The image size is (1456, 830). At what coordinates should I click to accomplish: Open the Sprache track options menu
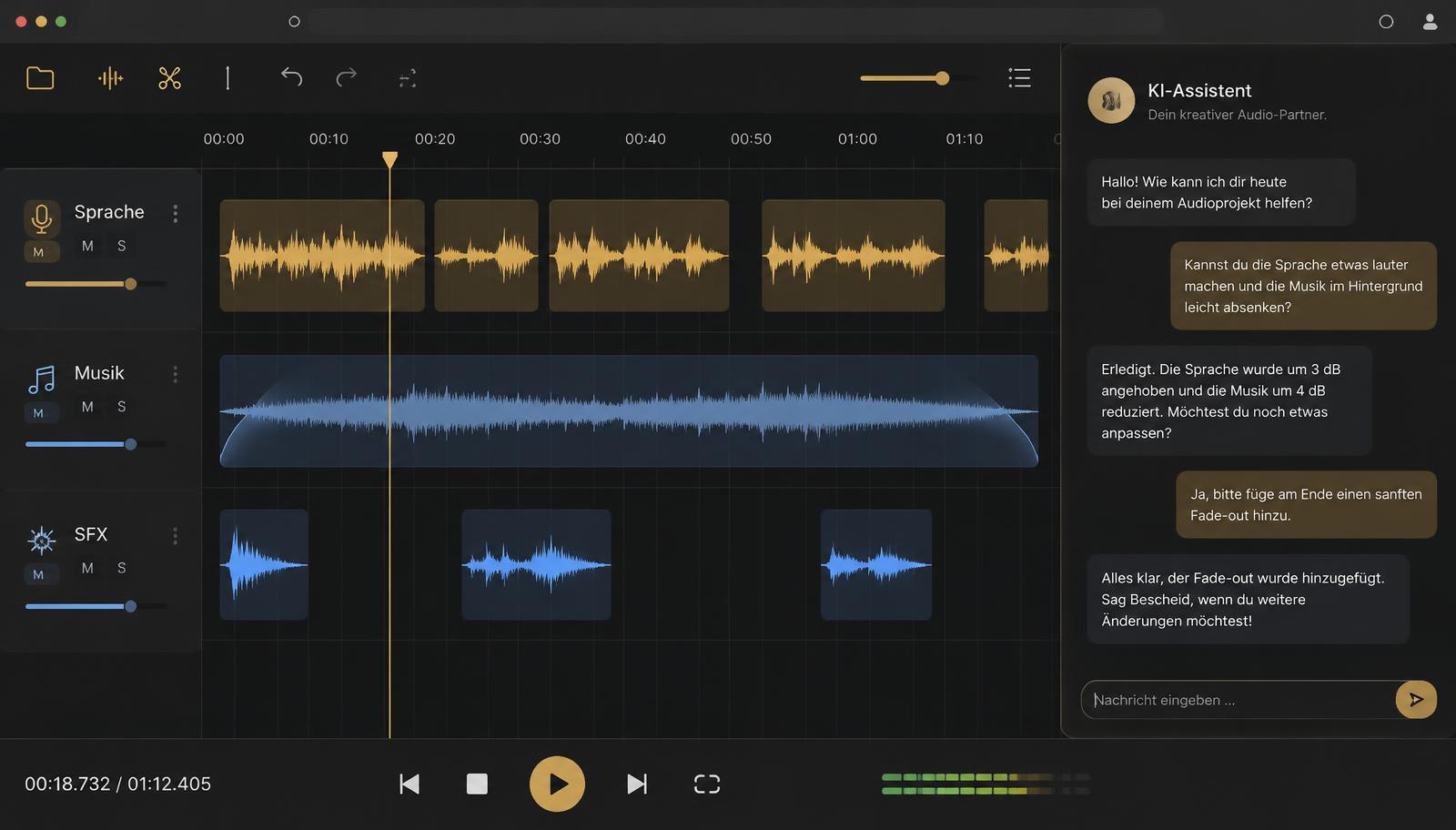176,213
